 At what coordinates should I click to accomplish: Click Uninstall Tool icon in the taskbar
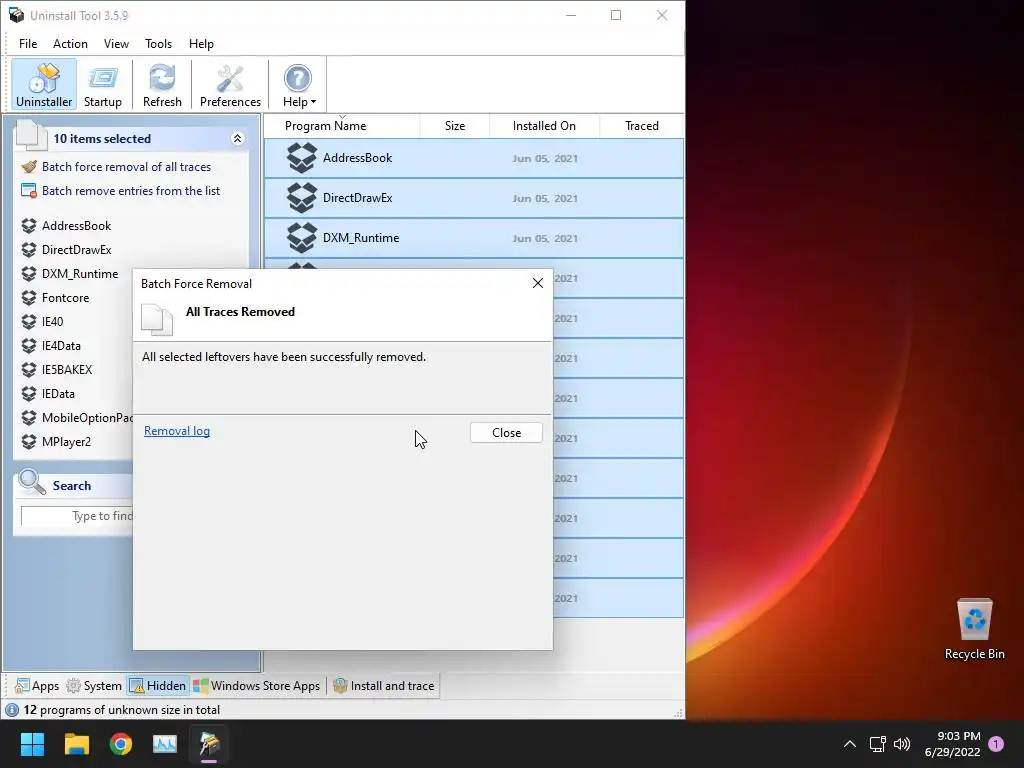click(209, 744)
